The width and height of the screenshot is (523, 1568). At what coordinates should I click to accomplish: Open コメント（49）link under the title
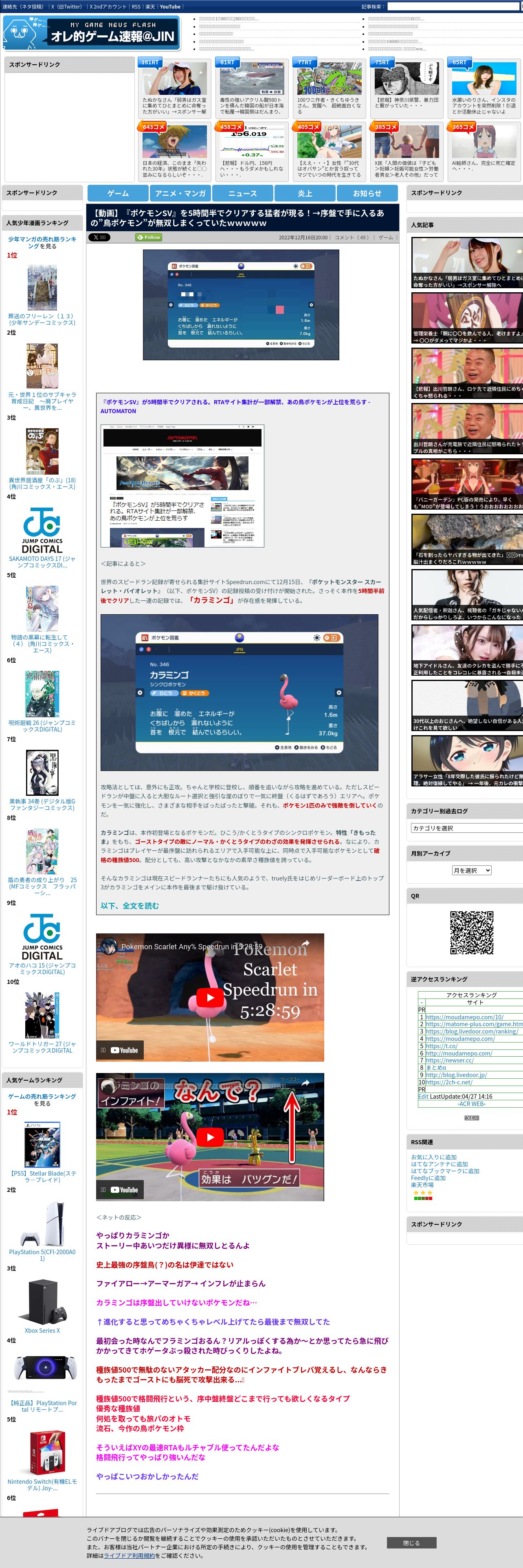[x=352, y=237]
